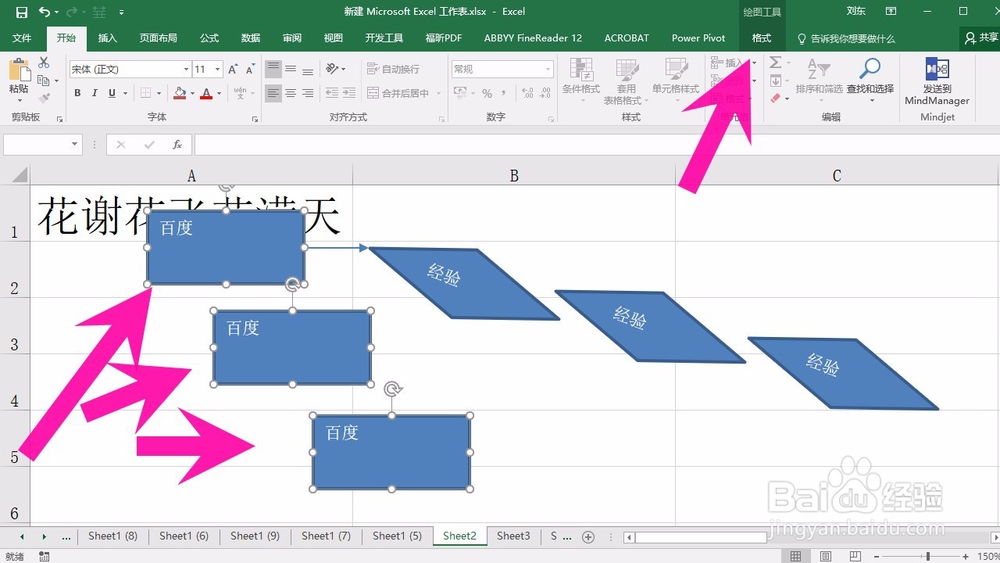Expand the fill color dropdown arrow
Screen dimensions: 1000x563
point(192,94)
